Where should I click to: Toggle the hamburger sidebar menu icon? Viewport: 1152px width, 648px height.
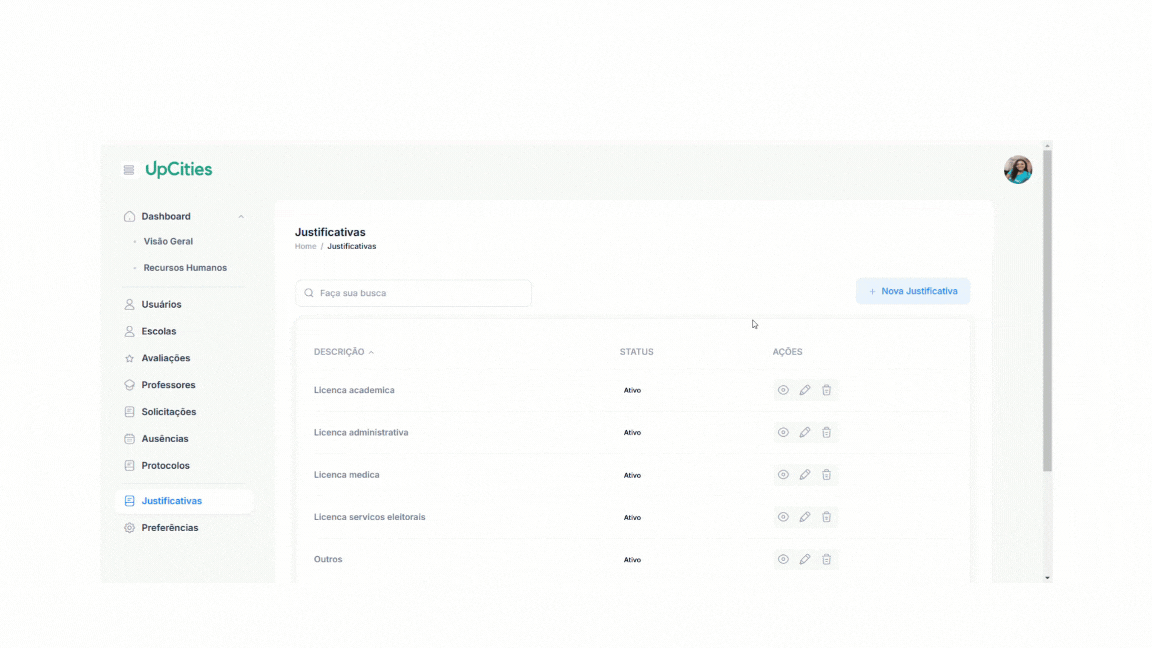point(129,170)
